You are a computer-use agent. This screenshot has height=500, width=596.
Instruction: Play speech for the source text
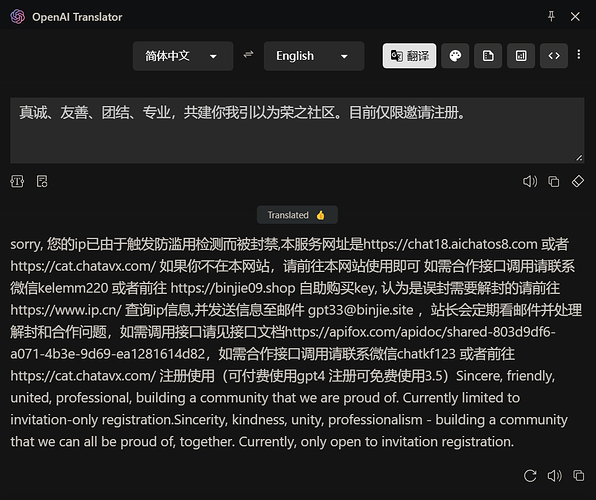[530, 181]
